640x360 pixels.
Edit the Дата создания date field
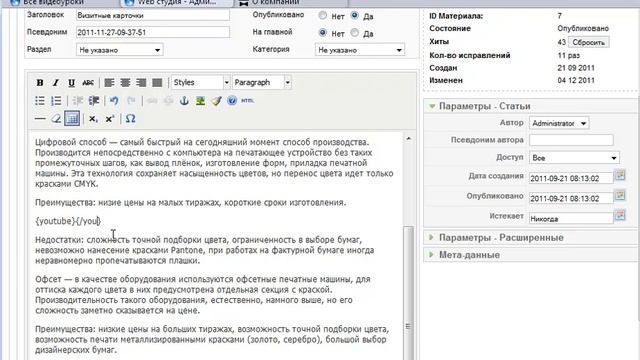click(571, 178)
